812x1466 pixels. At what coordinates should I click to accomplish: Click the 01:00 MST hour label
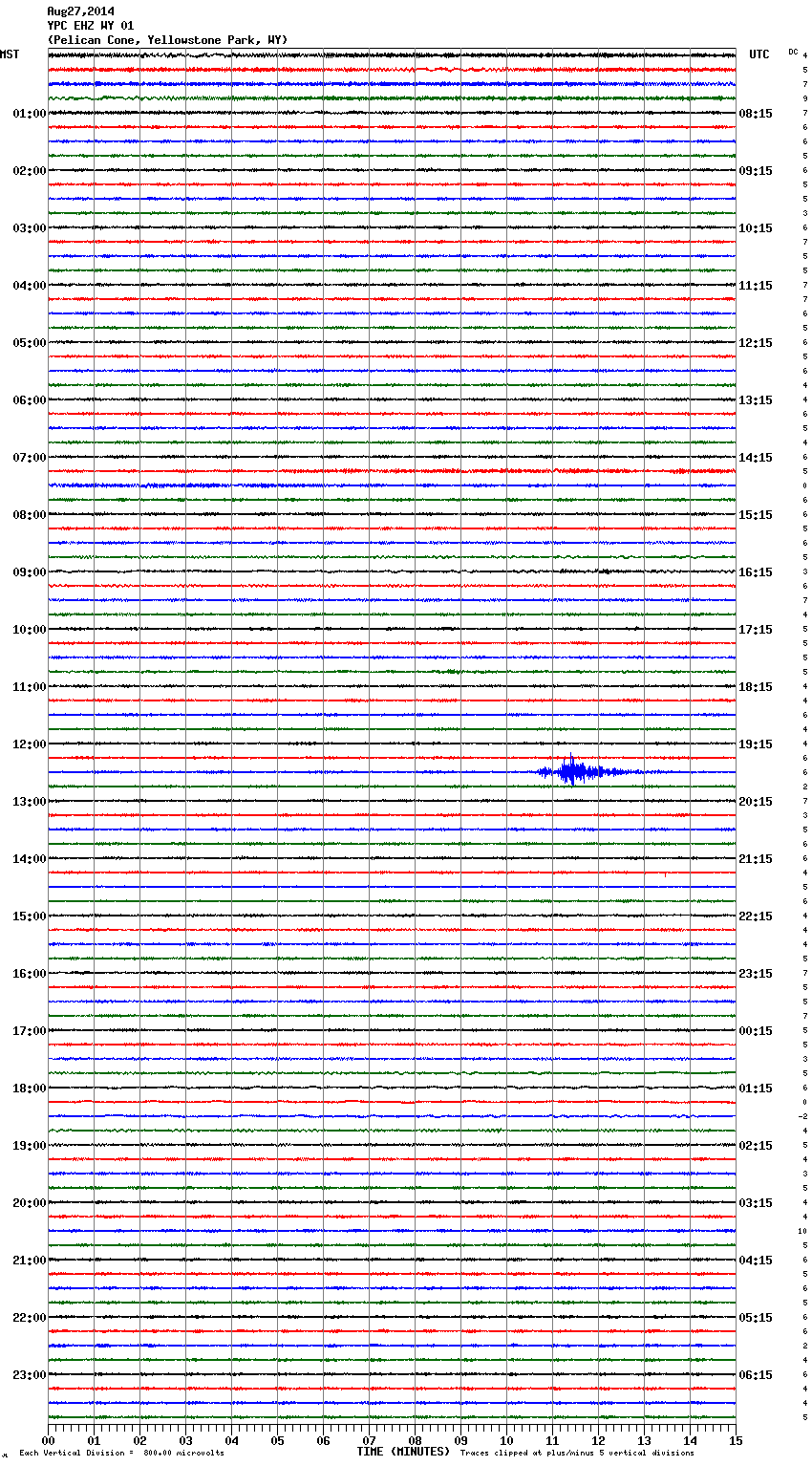(x=29, y=114)
